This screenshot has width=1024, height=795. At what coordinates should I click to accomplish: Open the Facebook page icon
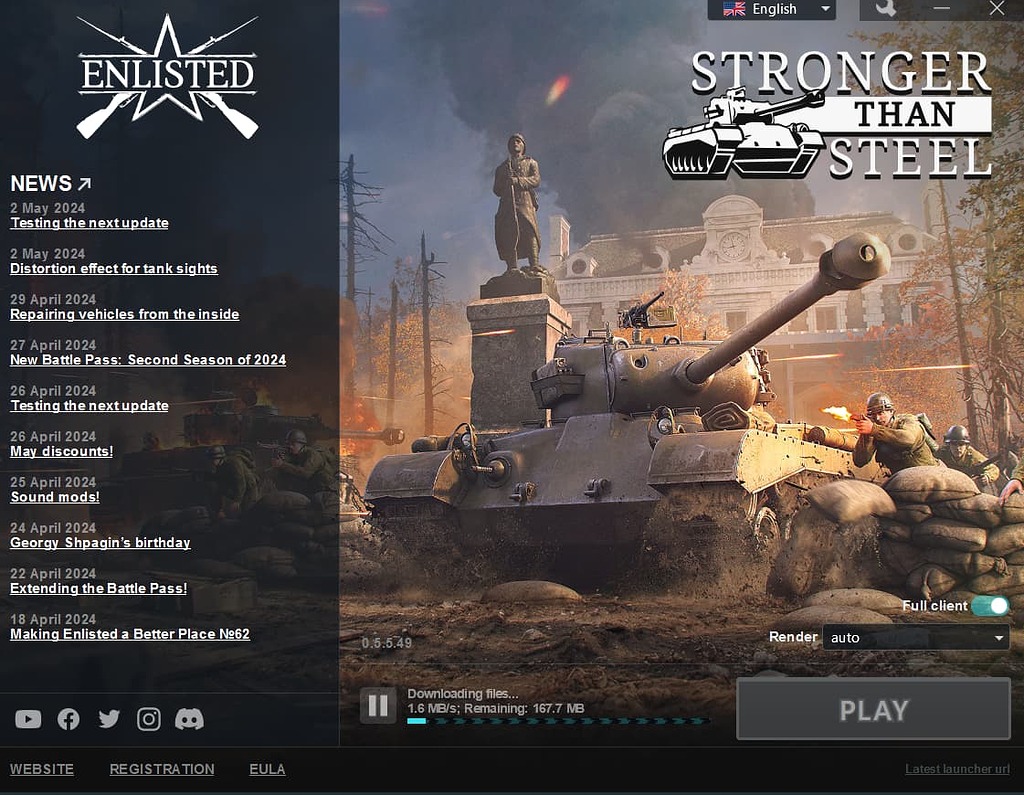click(x=69, y=719)
